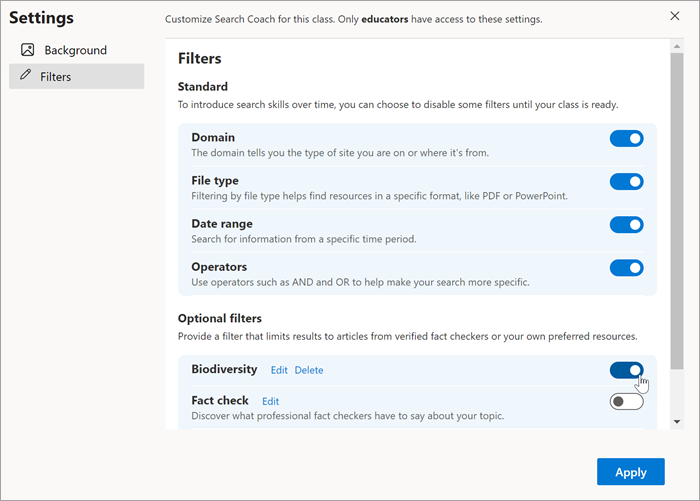Click the scrollbar up arrow
This screenshot has height=501, width=700.
click(677, 46)
